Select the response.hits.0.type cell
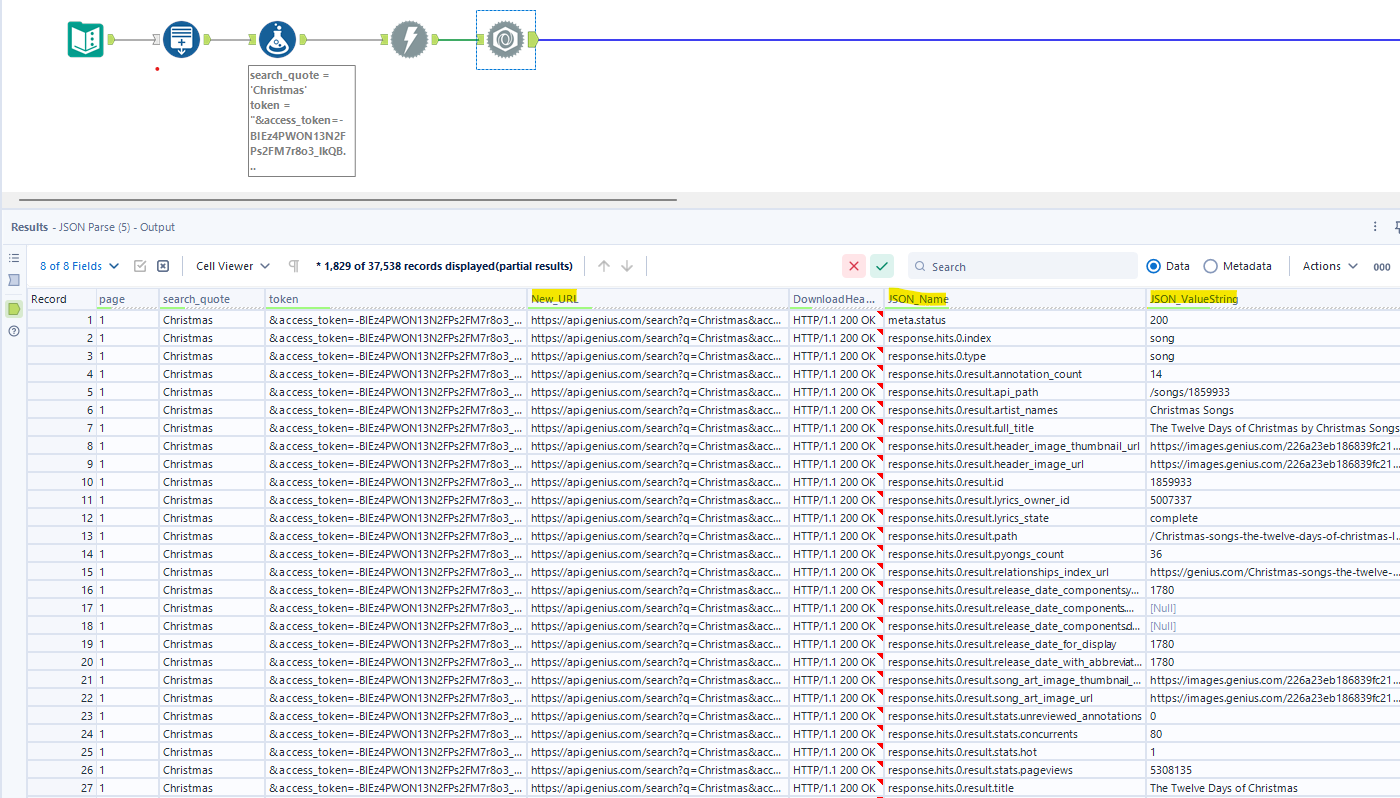The width and height of the screenshot is (1400, 798). pyautogui.click(x=1016, y=356)
